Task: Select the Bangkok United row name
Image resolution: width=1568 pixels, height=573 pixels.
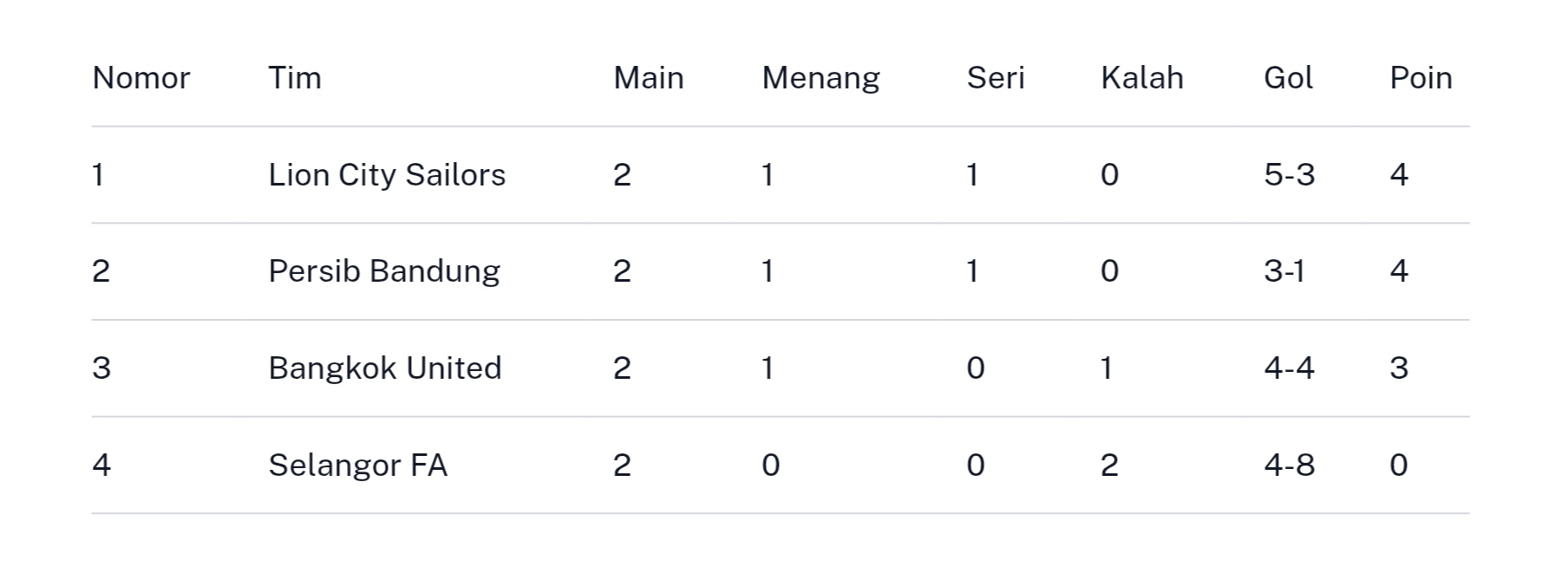Action: pos(385,368)
